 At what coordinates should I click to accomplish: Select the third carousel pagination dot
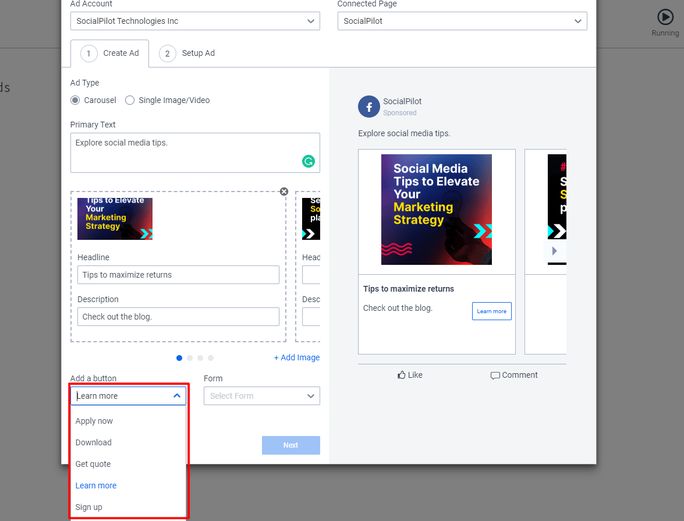click(x=200, y=358)
